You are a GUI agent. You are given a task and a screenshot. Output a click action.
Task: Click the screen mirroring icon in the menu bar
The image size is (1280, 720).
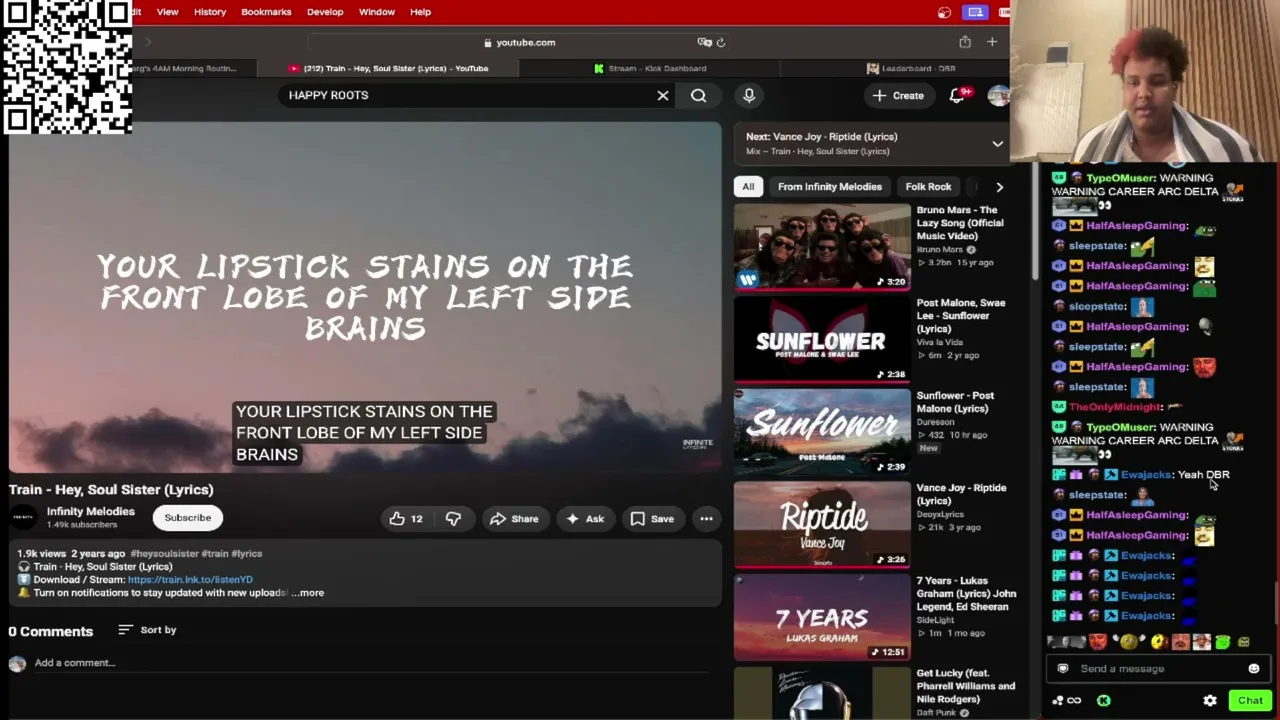pos(975,12)
